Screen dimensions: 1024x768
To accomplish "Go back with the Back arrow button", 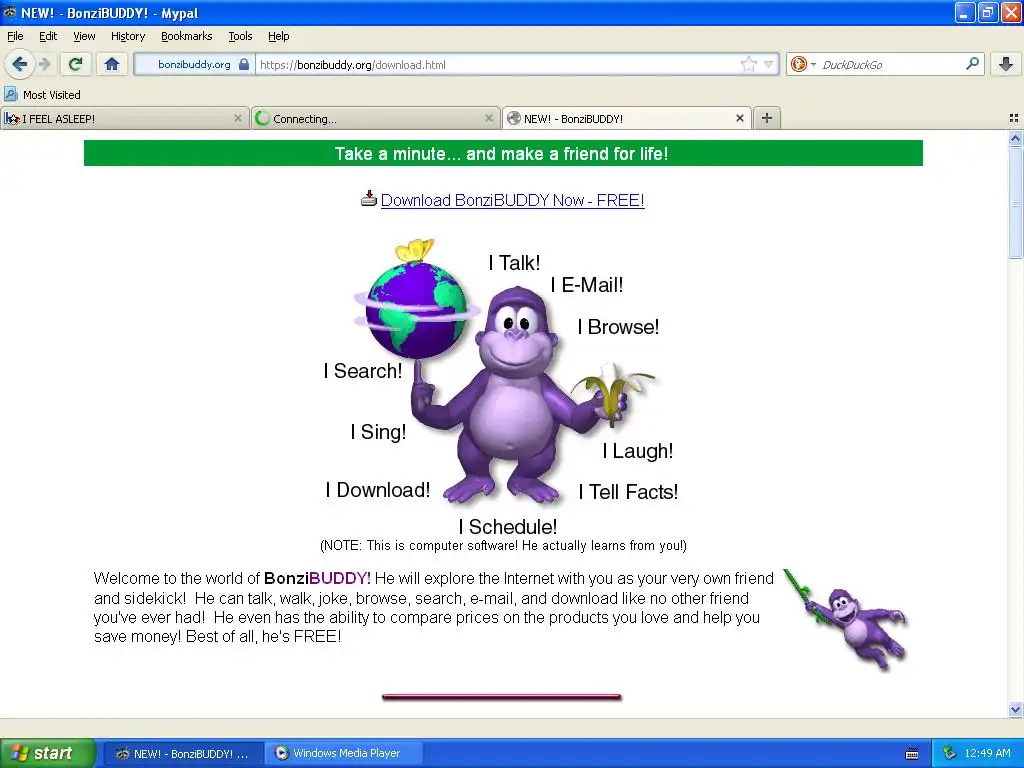I will (x=19, y=64).
